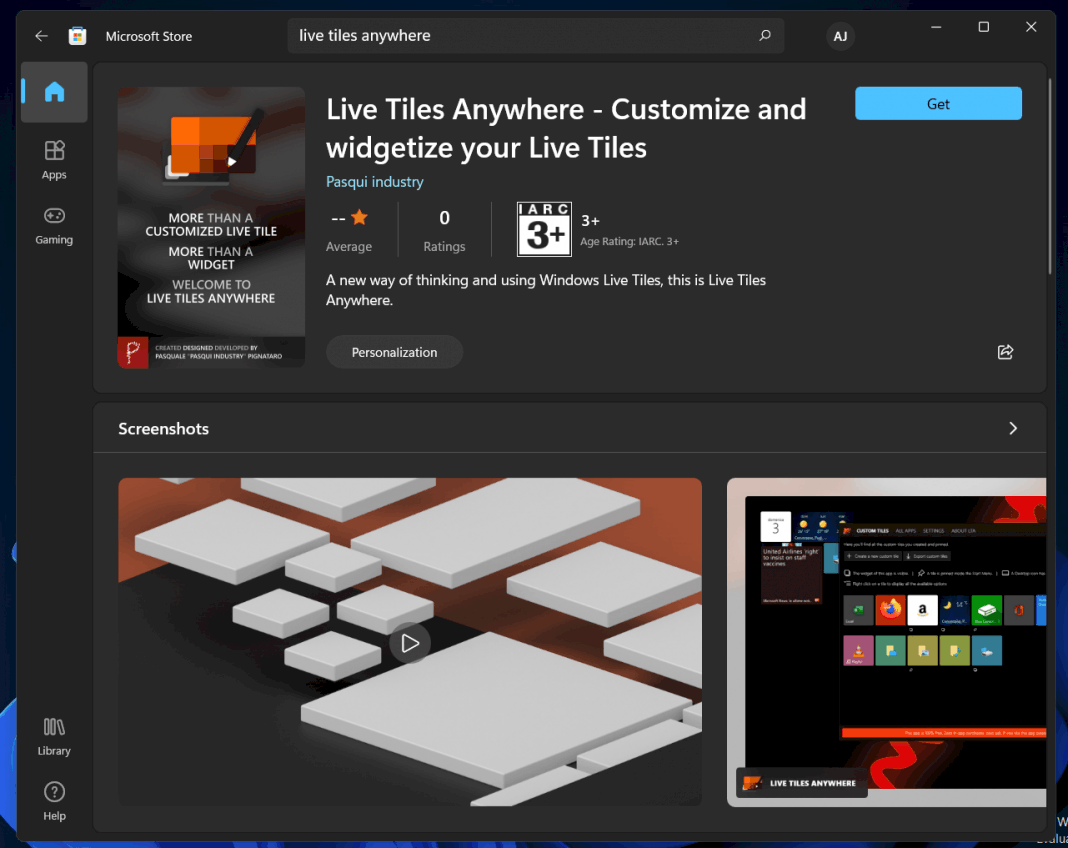Switch to the Screenshots heading
The height and width of the screenshot is (848, 1068).
point(163,428)
